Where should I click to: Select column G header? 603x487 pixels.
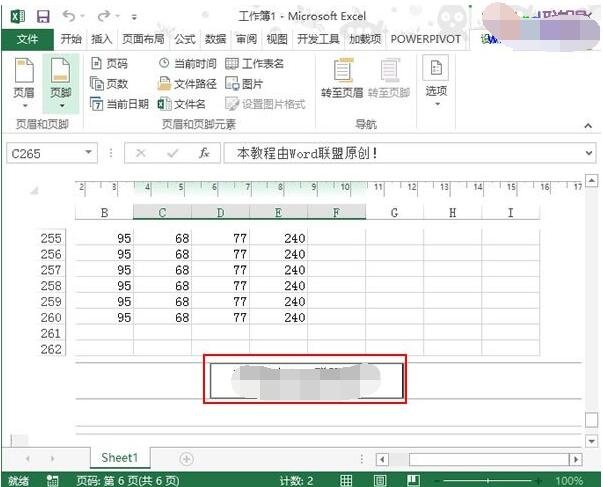coord(394,213)
